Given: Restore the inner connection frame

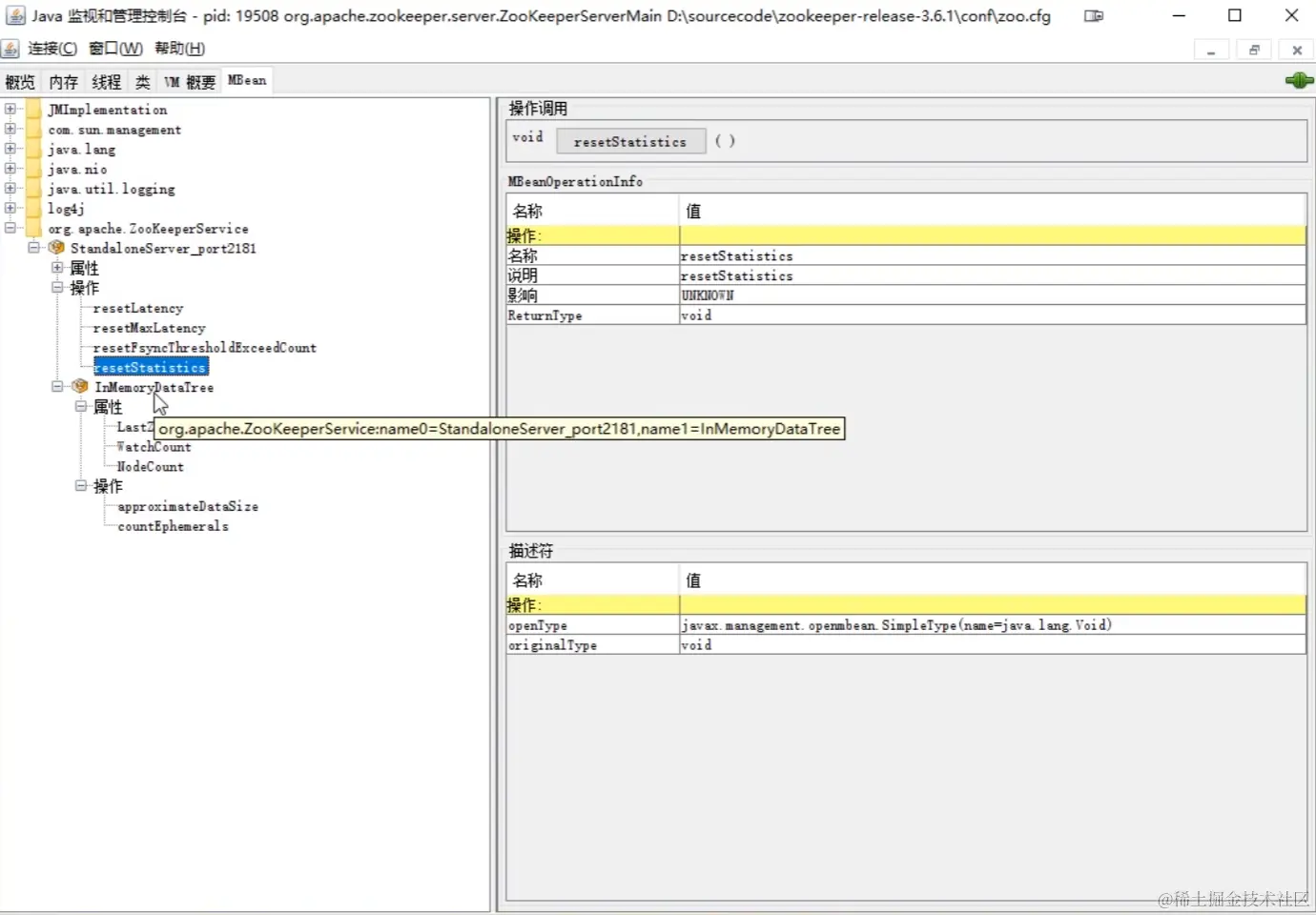Looking at the screenshot, I should pos(1254,51).
